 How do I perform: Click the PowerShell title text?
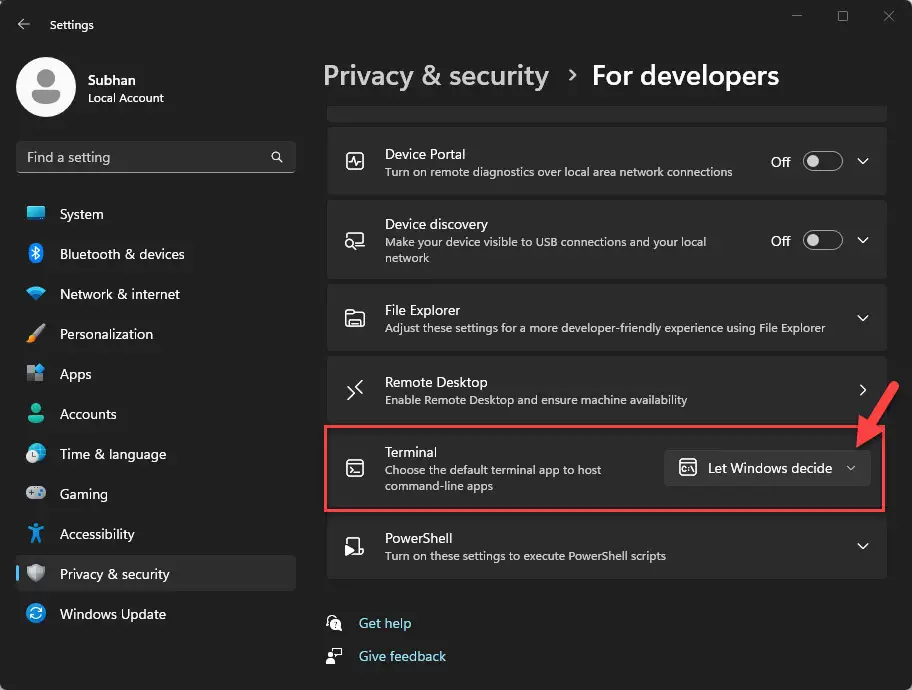419,538
